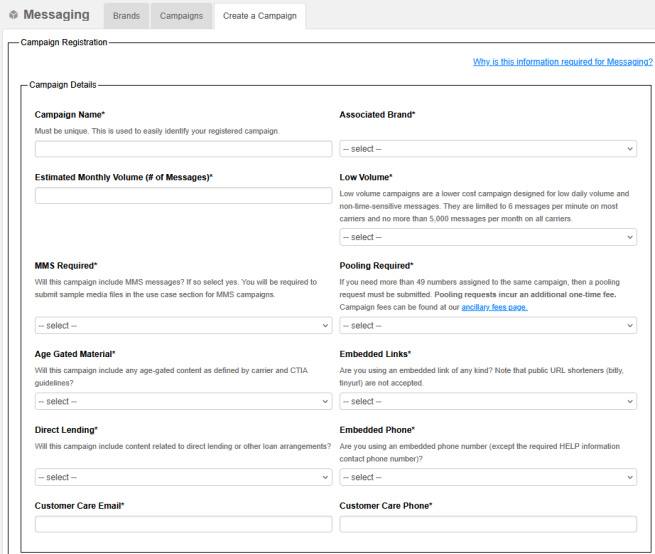Image resolution: width=655 pixels, height=554 pixels.
Task: Focus the Estimated Monthly Volume field
Action: (x=183, y=196)
